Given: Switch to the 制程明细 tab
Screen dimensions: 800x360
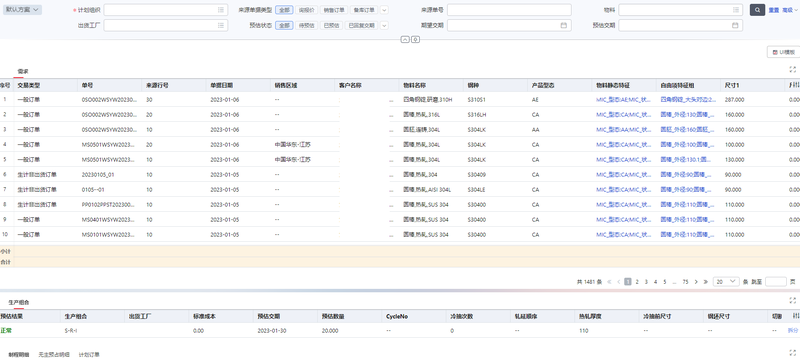Looking at the screenshot, I should point(19,354).
